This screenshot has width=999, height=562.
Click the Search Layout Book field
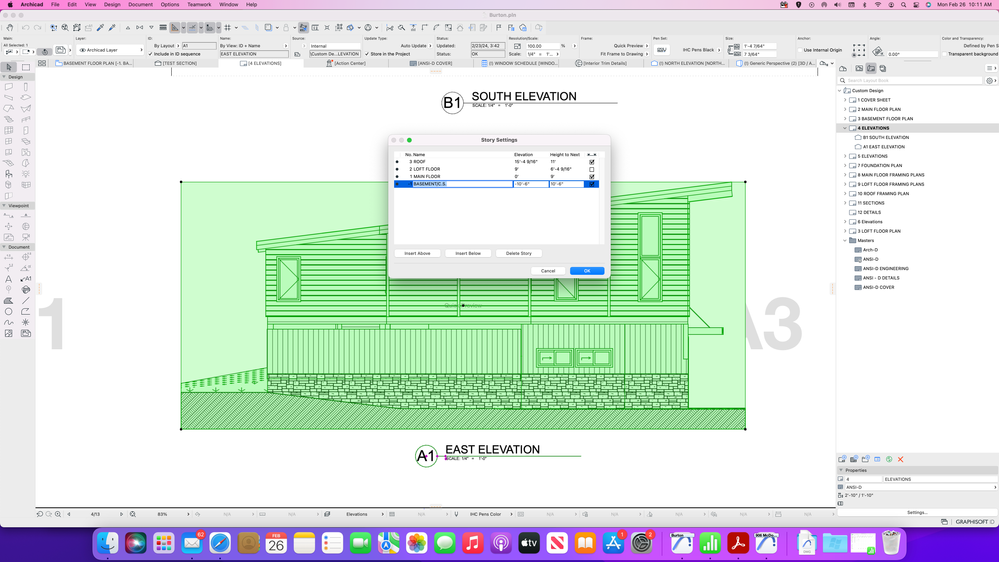tap(911, 81)
